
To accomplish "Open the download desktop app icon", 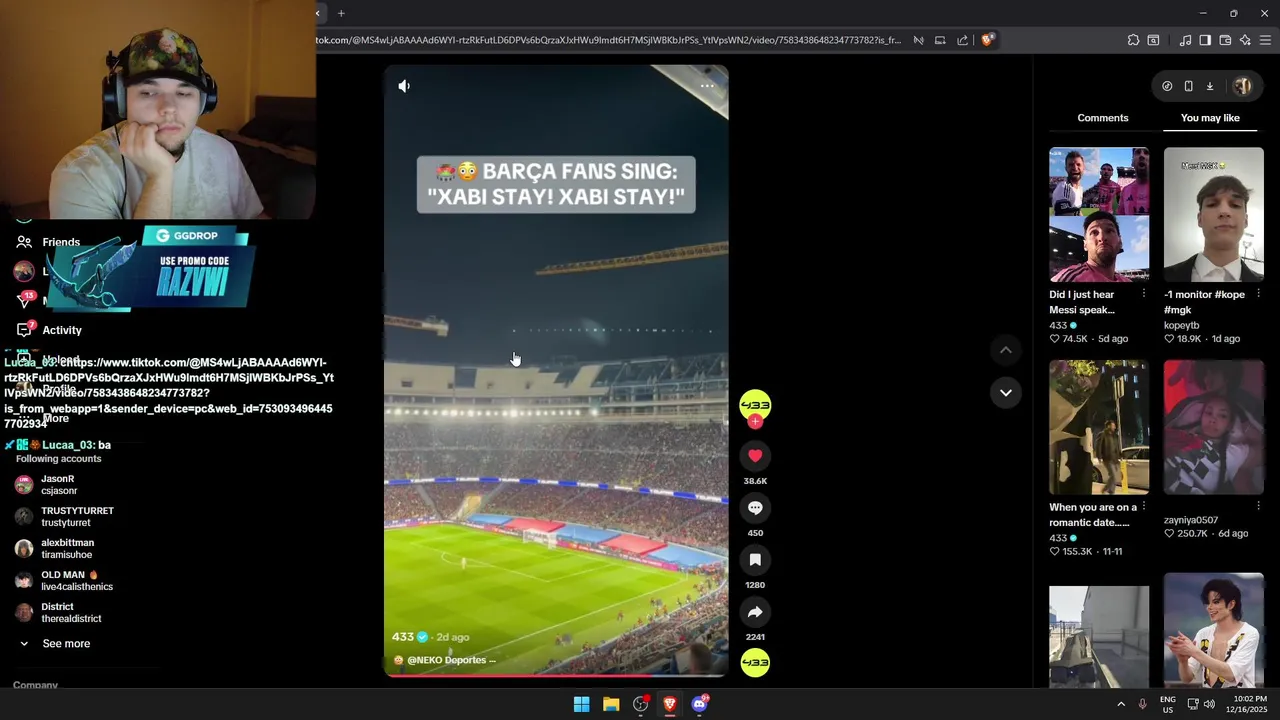I will (1209, 86).
